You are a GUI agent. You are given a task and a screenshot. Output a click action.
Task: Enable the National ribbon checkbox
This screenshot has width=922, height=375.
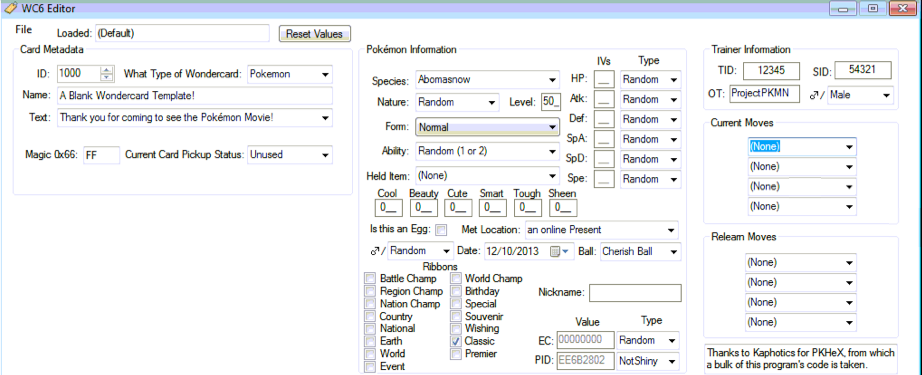[x=370, y=329]
